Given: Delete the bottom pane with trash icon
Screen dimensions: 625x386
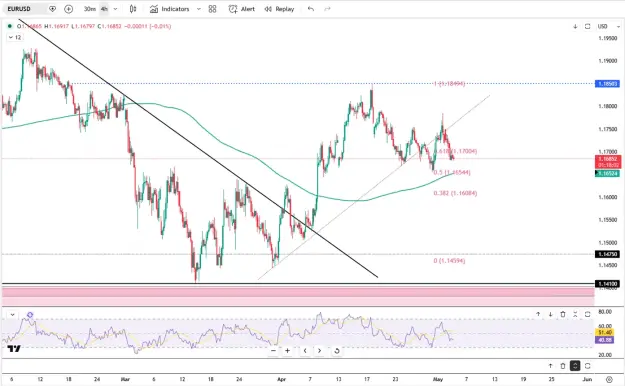Looking at the screenshot, I should click(x=563, y=366).
